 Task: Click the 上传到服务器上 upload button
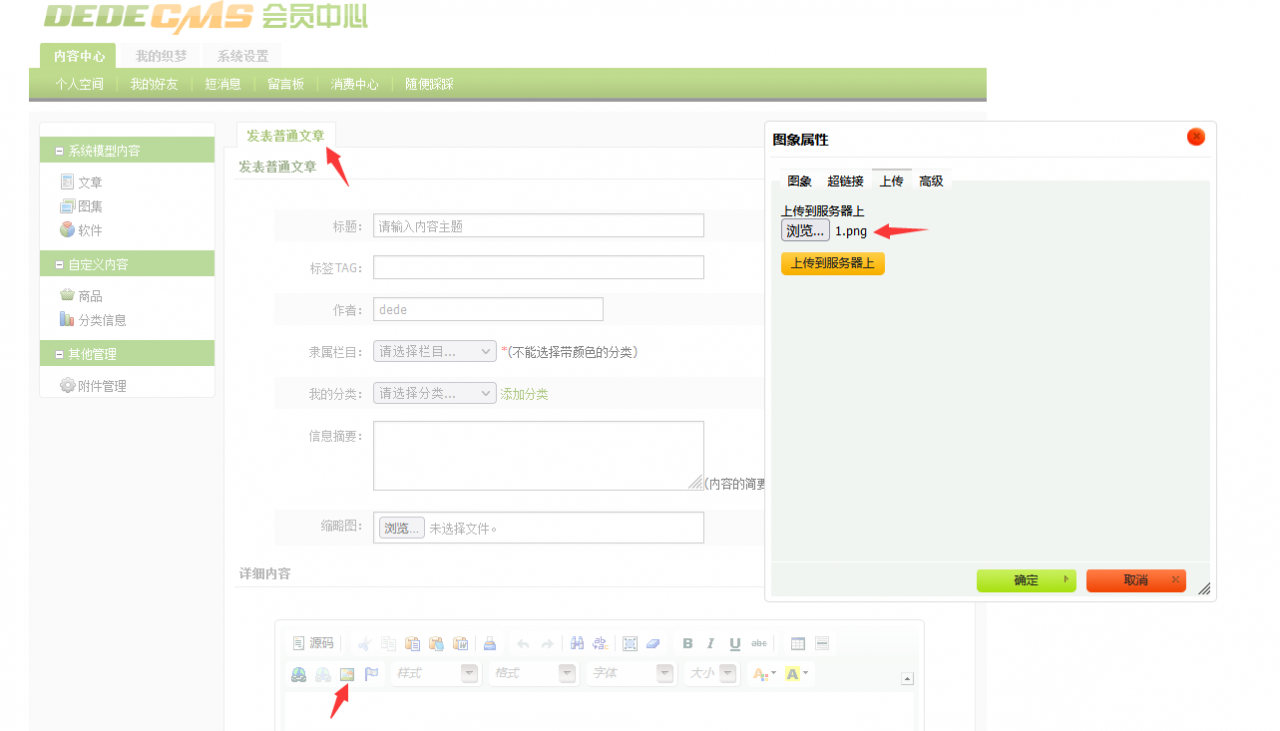point(833,264)
